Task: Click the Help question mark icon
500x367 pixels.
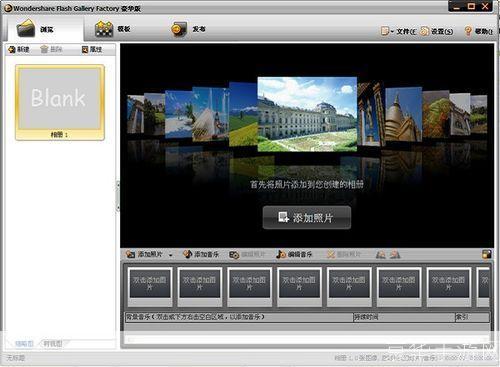Action: [468, 31]
